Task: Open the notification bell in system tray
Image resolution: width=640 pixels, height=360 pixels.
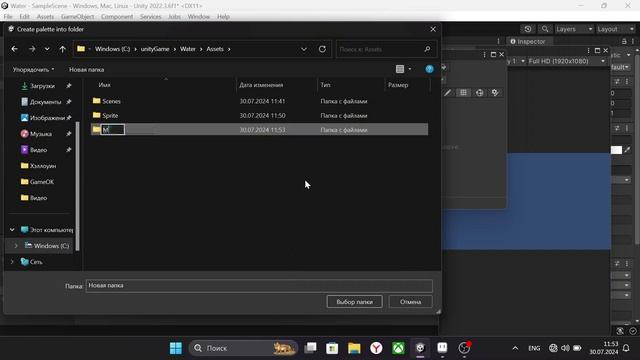Action: (x=626, y=348)
